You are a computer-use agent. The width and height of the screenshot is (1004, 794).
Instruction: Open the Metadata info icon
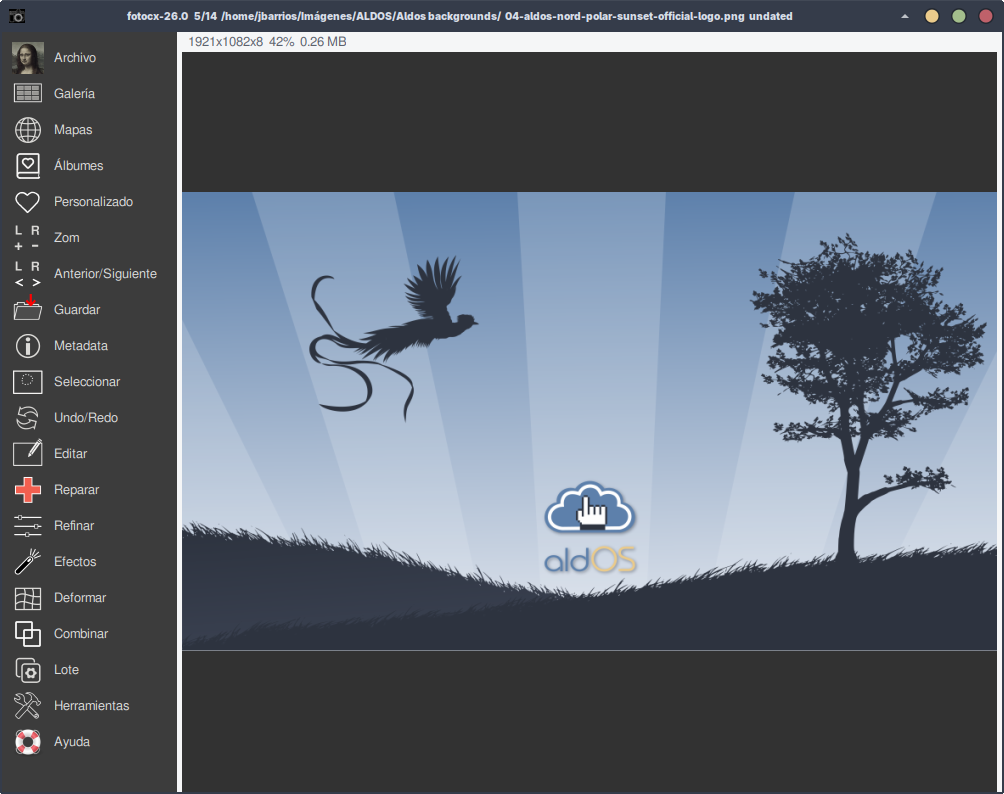tap(28, 346)
